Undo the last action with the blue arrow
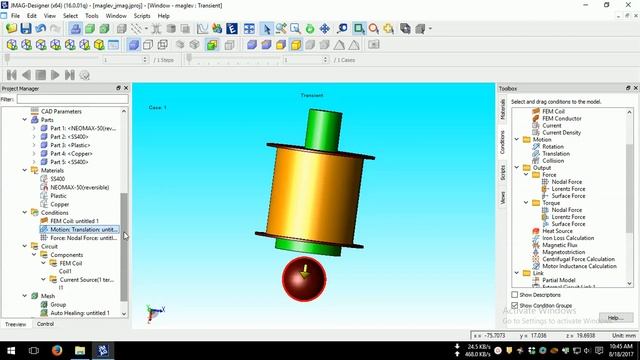Viewport: 640px width, 360px height. 40,29
